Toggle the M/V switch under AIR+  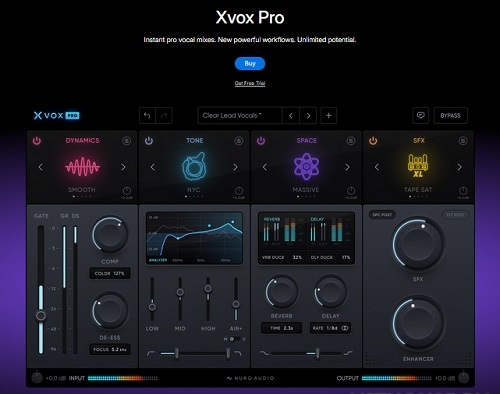pos(235,339)
